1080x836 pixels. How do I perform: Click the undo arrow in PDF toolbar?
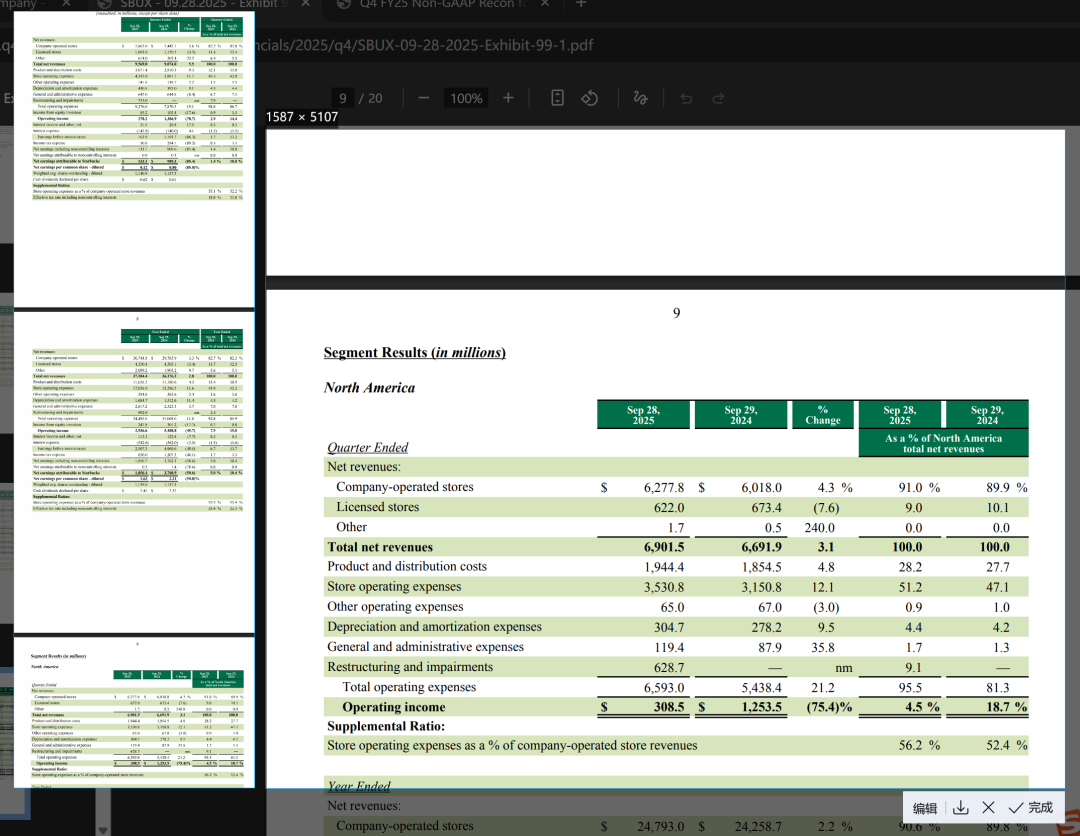coord(686,98)
